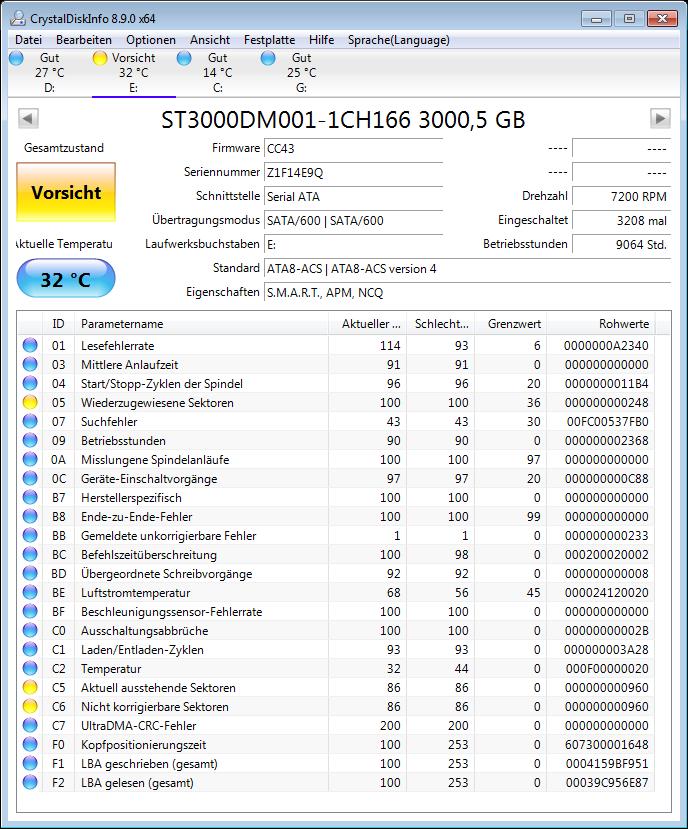Open the Optionen menu
Viewport: 688px width, 829px height.
point(151,40)
